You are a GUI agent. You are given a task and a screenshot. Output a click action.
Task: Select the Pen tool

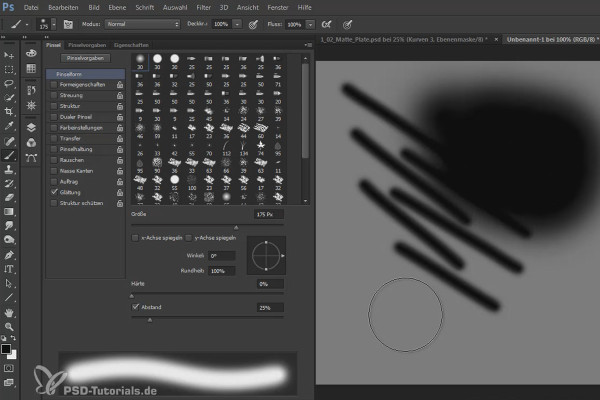[8, 255]
